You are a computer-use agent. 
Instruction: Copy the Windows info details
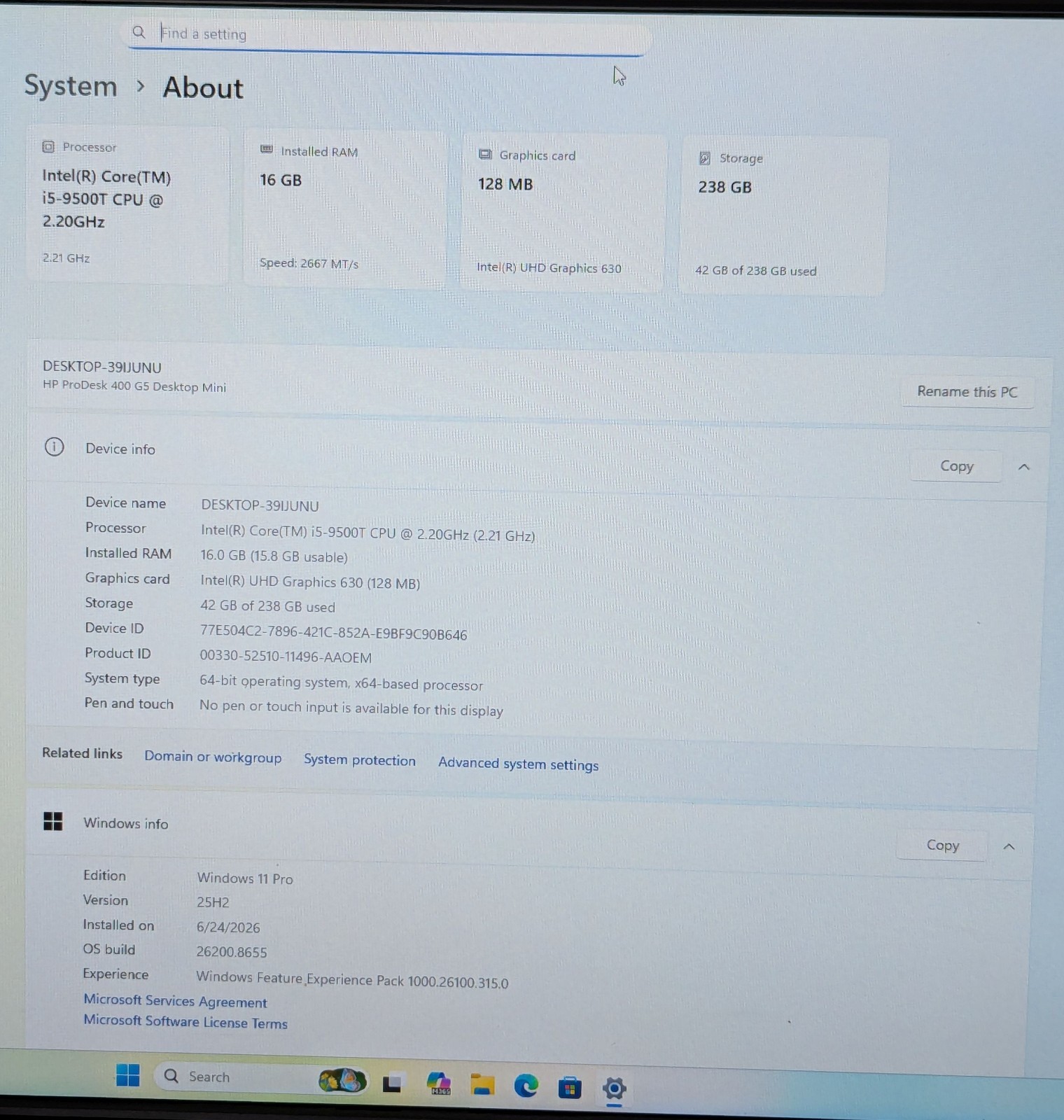(942, 846)
